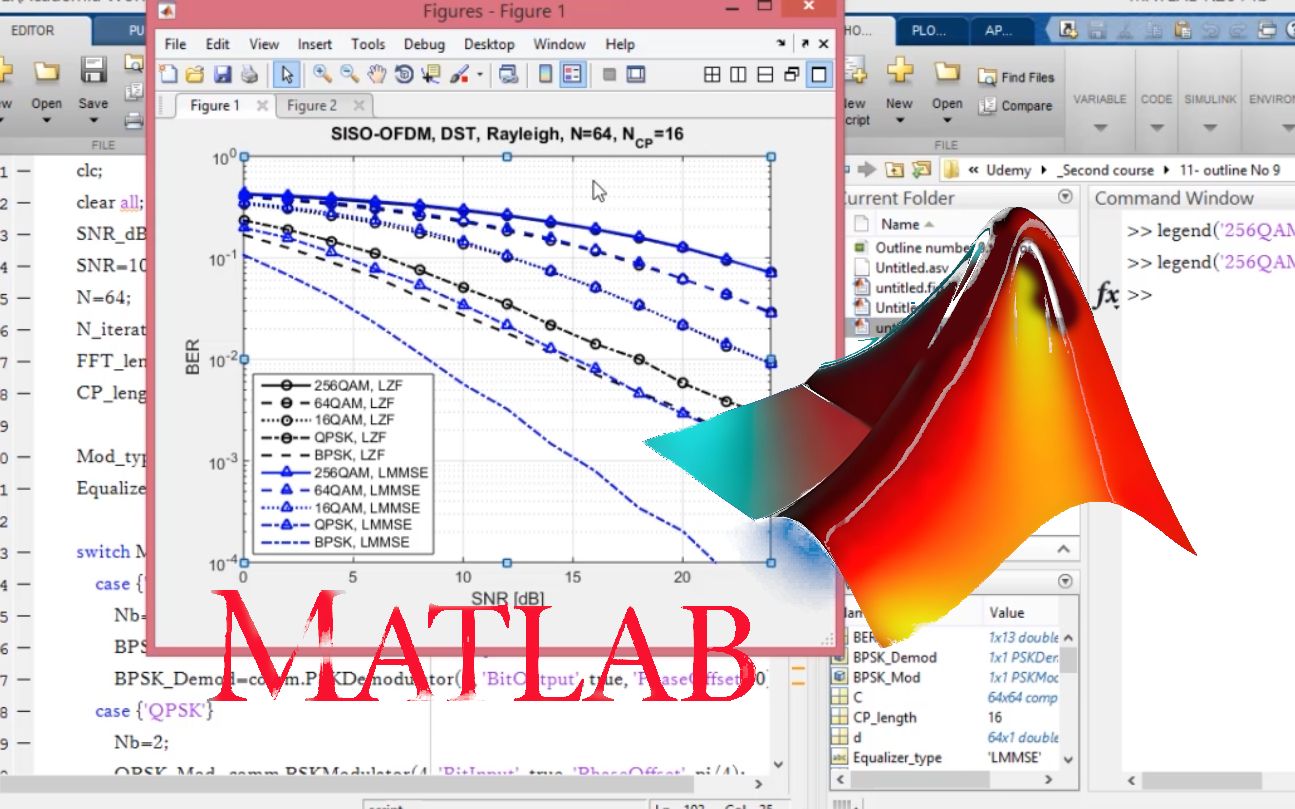This screenshot has height=809, width=1295.
Task: Print the figure using the printer icon
Action: click(249, 74)
